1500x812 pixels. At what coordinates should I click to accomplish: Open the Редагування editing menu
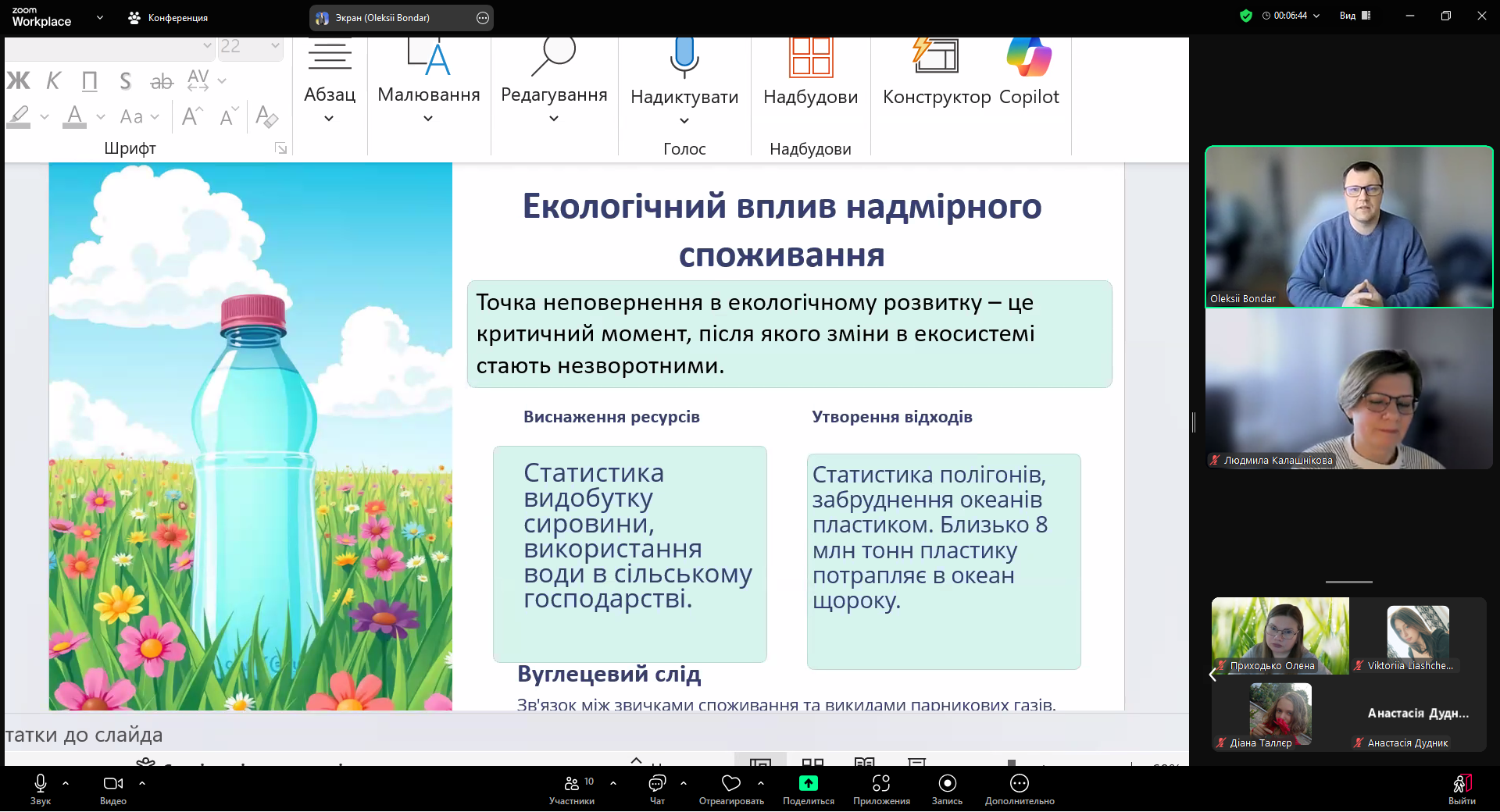click(554, 86)
